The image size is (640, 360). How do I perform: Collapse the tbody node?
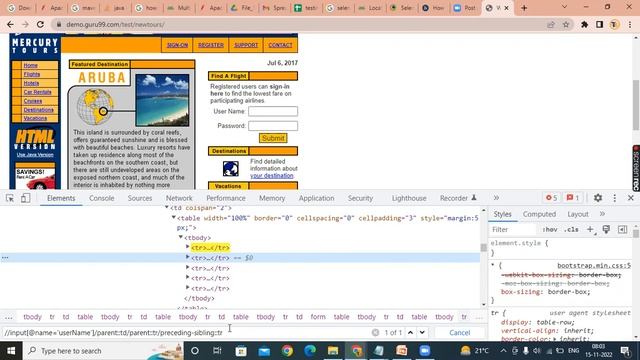180,237
